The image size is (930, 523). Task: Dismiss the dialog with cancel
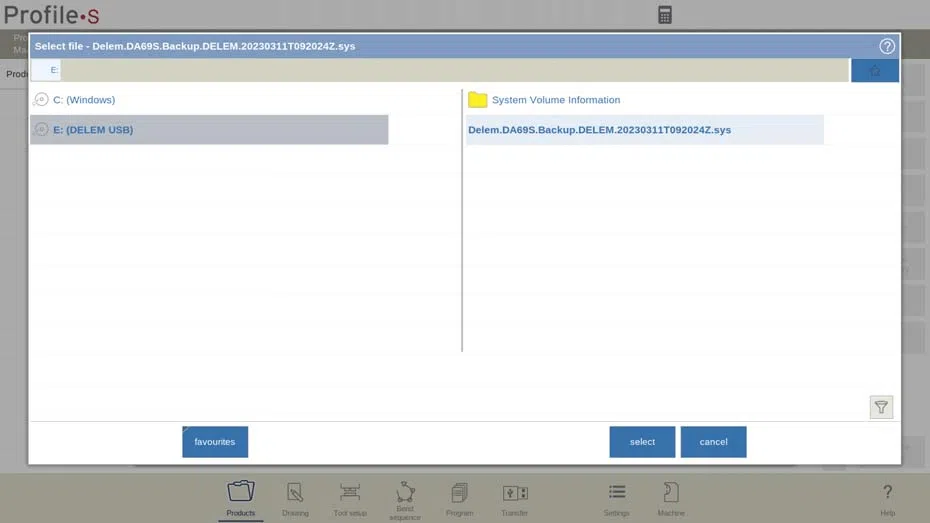(713, 442)
